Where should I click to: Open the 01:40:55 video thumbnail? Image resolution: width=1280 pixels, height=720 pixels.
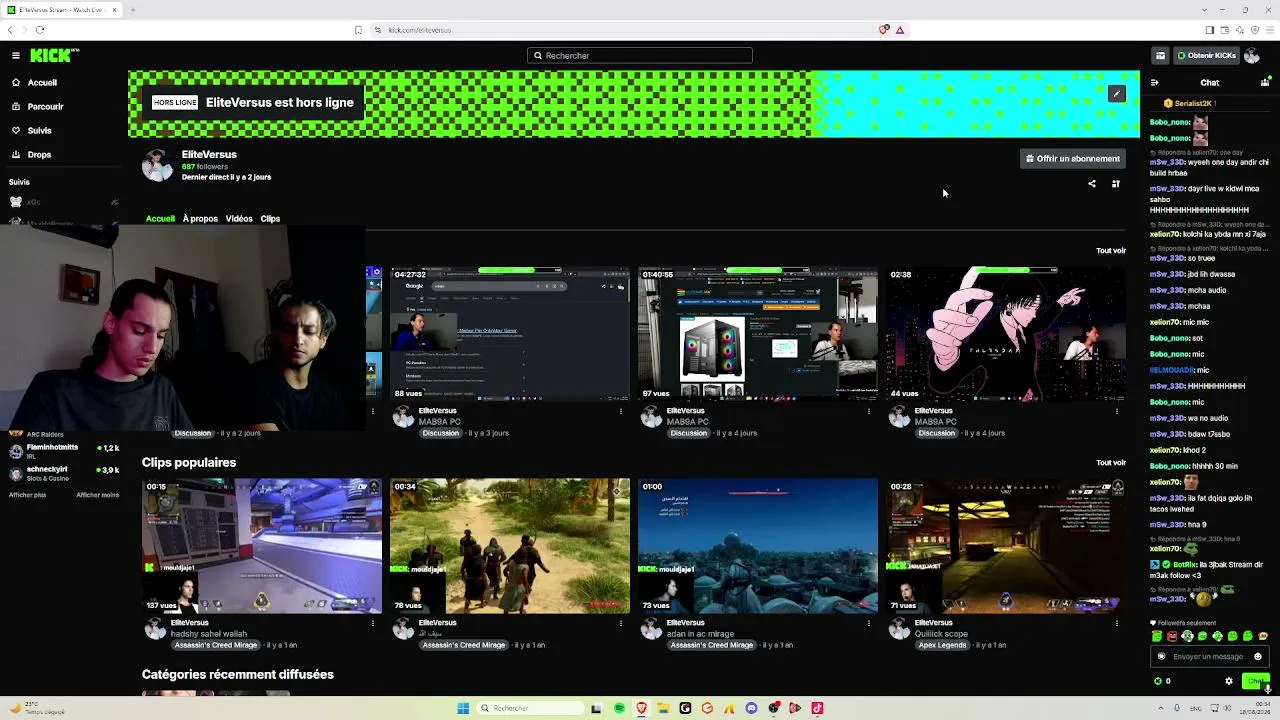[x=758, y=333]
